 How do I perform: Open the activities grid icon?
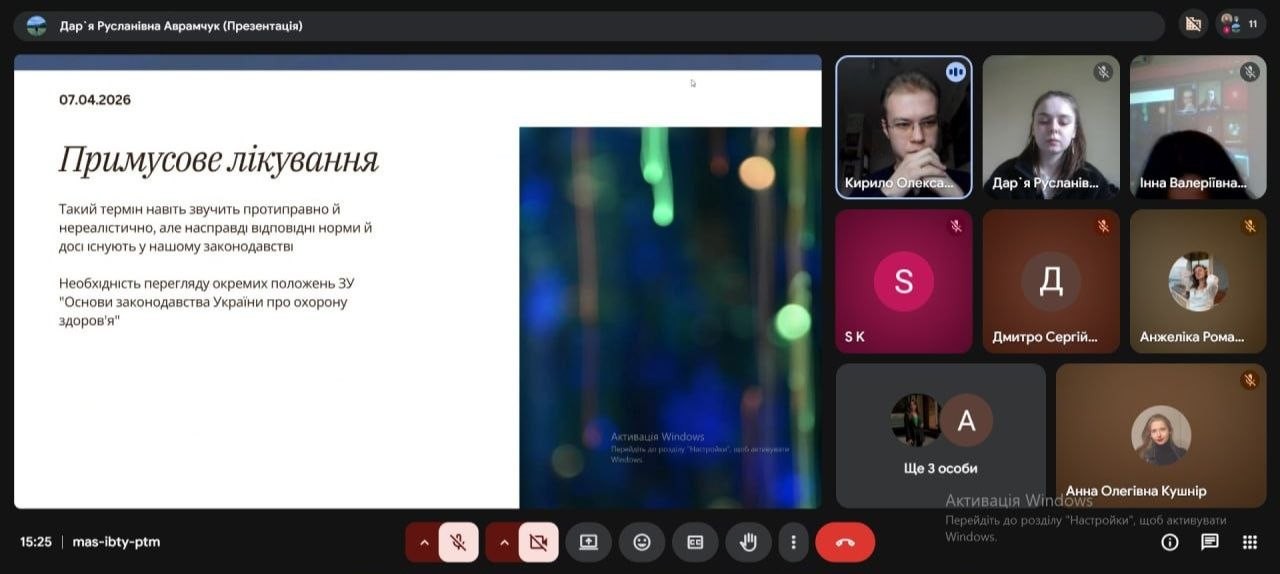[x=1249, y=542]
